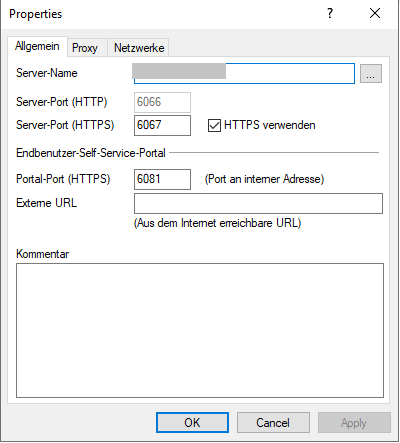Click the greyed-out Apply button

coord(354,423)
